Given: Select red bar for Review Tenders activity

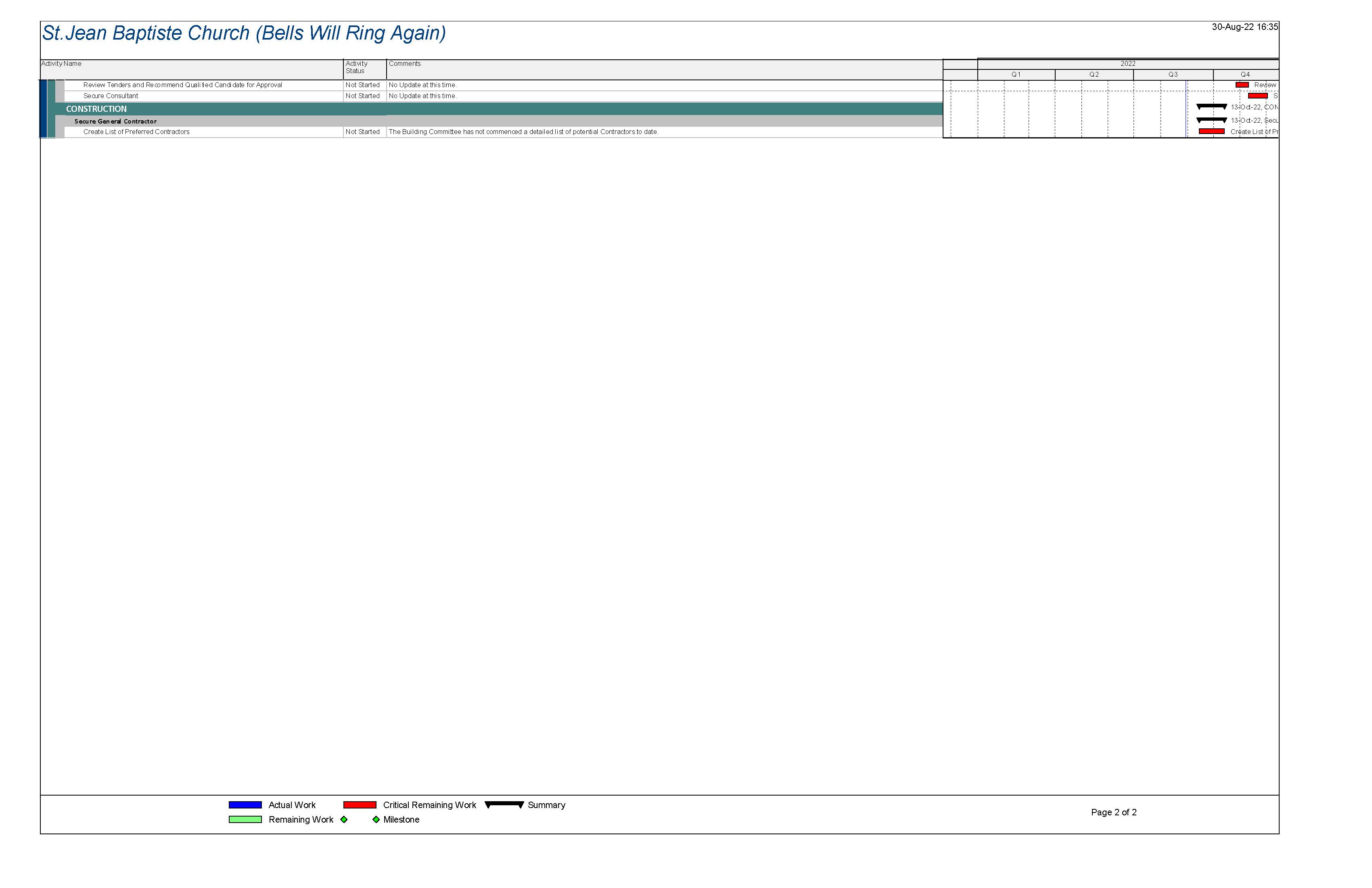Looking at the screenshot, I should click(x=1242, y=85).
